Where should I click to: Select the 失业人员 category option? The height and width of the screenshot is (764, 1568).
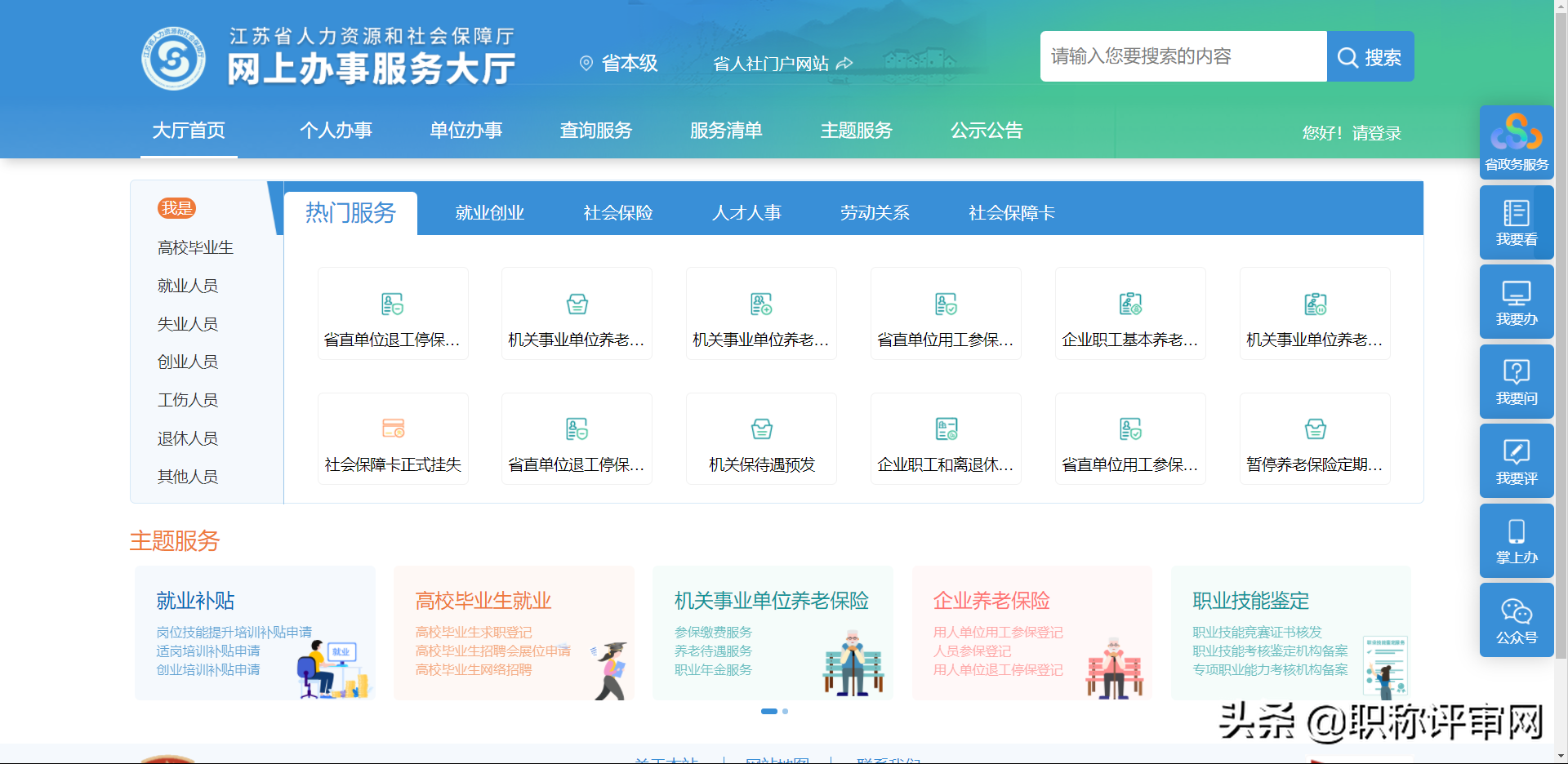(x=187, y=323)
